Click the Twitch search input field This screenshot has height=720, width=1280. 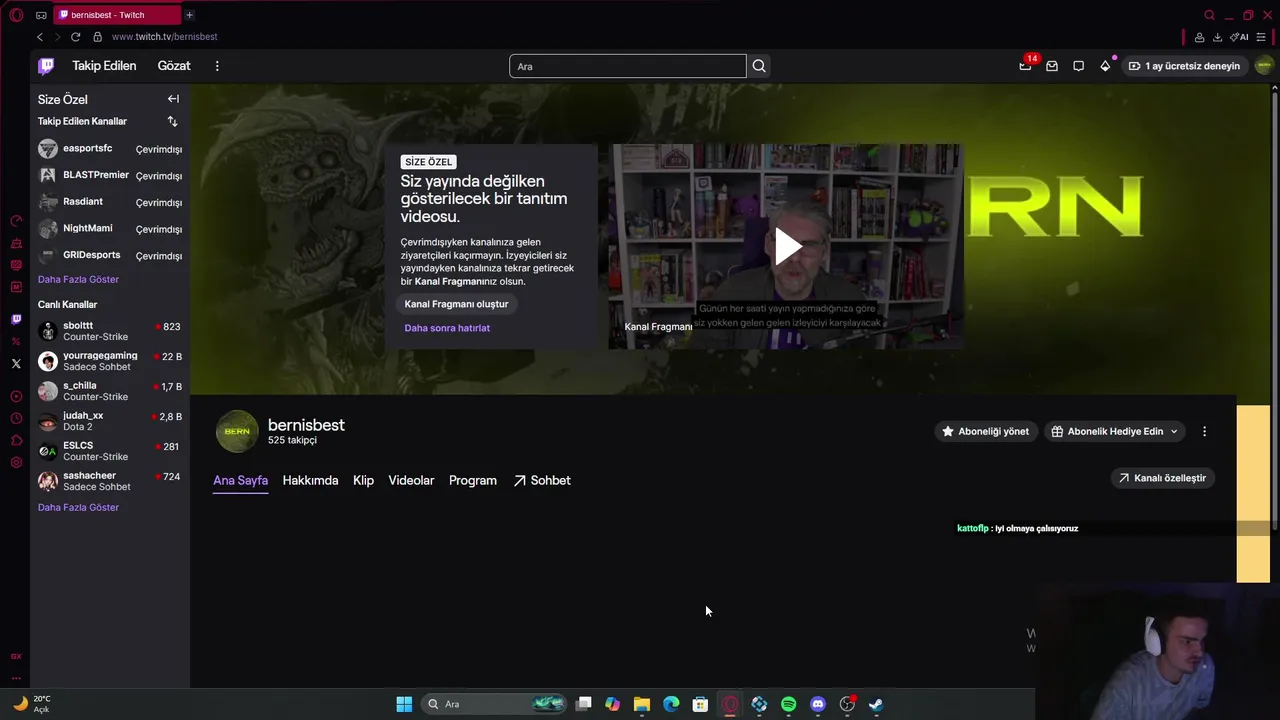point(628,66)
